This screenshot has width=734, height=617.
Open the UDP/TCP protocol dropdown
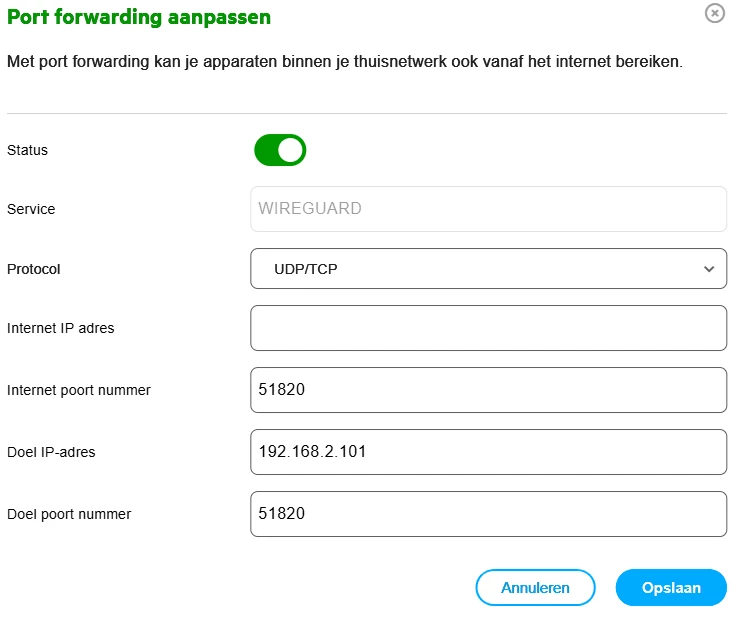(488, 269)
